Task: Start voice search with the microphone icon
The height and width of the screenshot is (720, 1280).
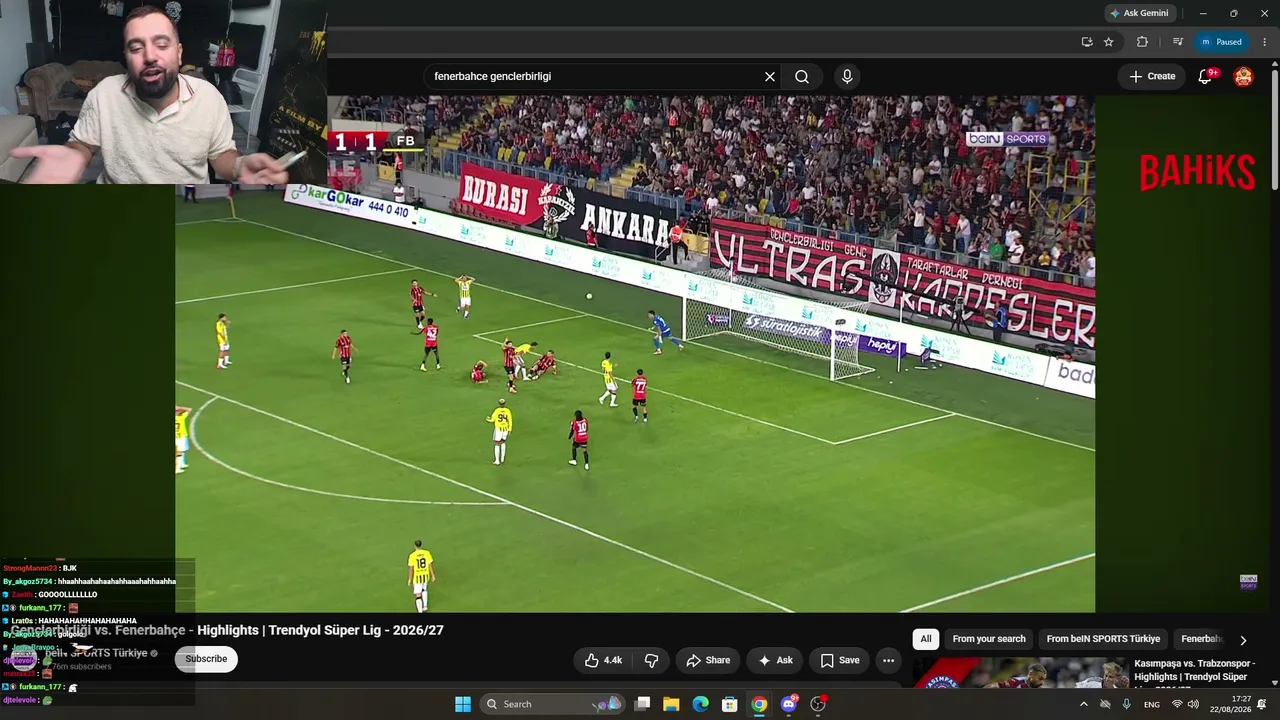Action: (847, 77)
